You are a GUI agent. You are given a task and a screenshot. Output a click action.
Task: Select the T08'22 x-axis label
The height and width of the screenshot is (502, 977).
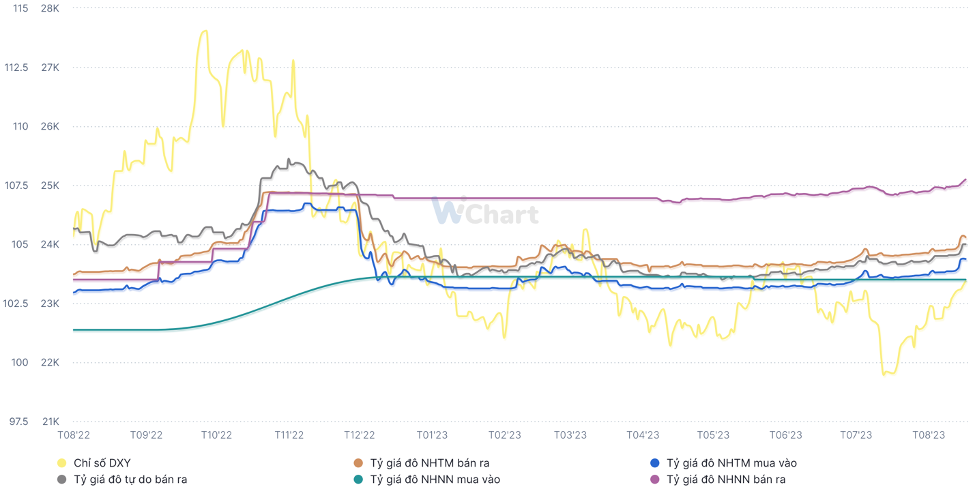point(73,435)
